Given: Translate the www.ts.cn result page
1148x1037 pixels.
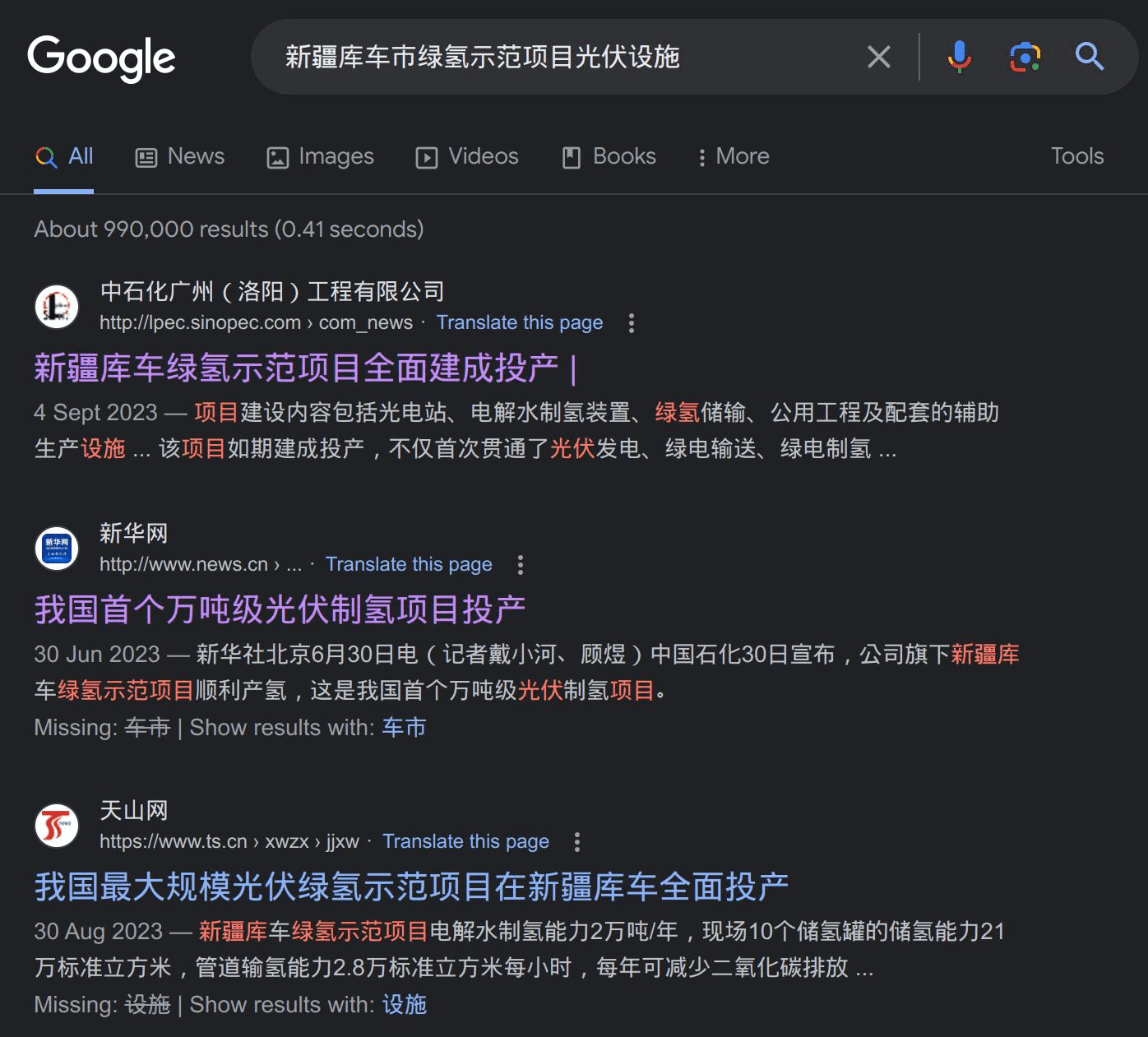Looking at the screenshot, I should pos(465,841).
